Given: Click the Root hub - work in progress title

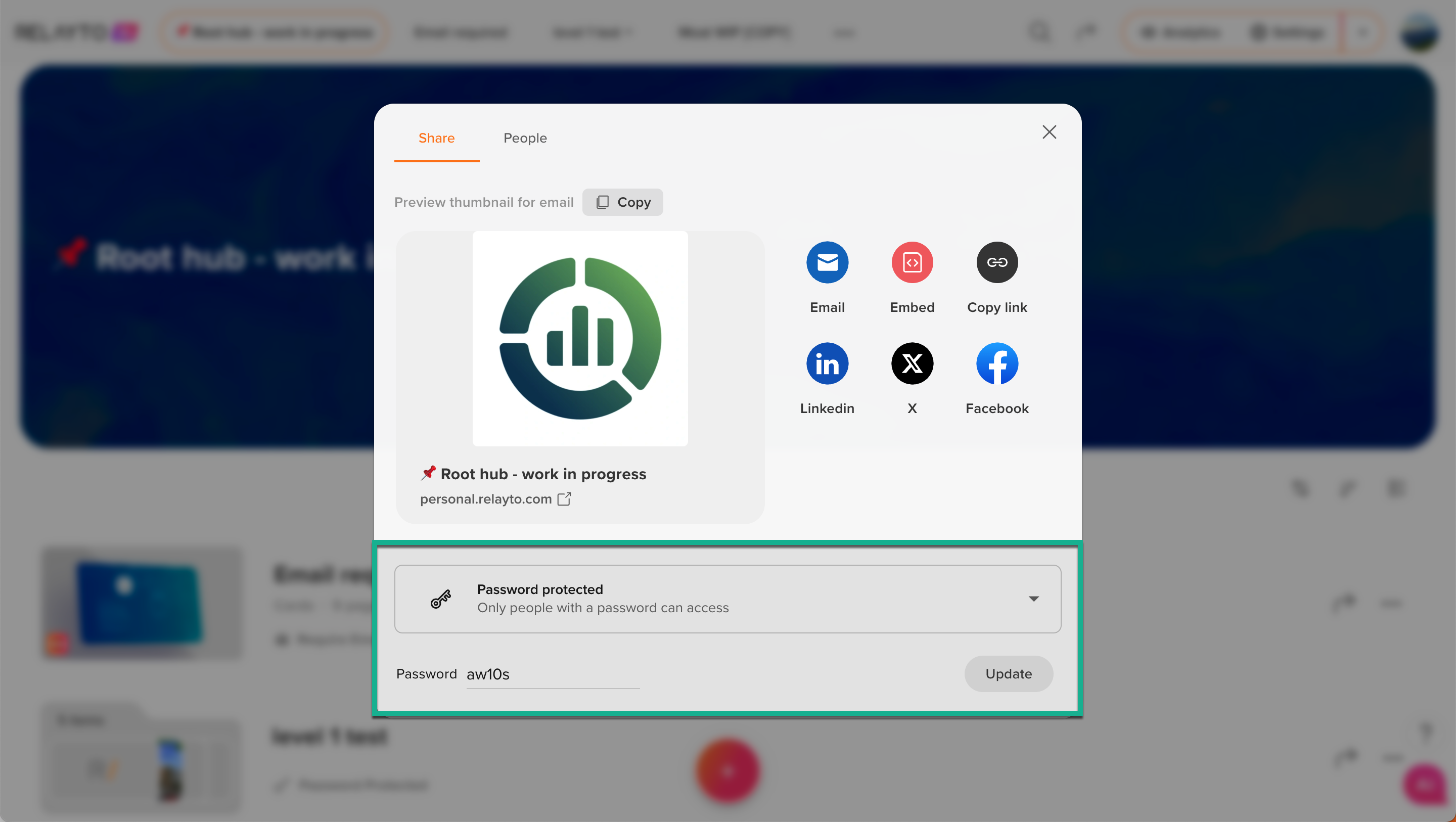Looking at the screenshot, I should pyautogui.click(x=542, y=474).
